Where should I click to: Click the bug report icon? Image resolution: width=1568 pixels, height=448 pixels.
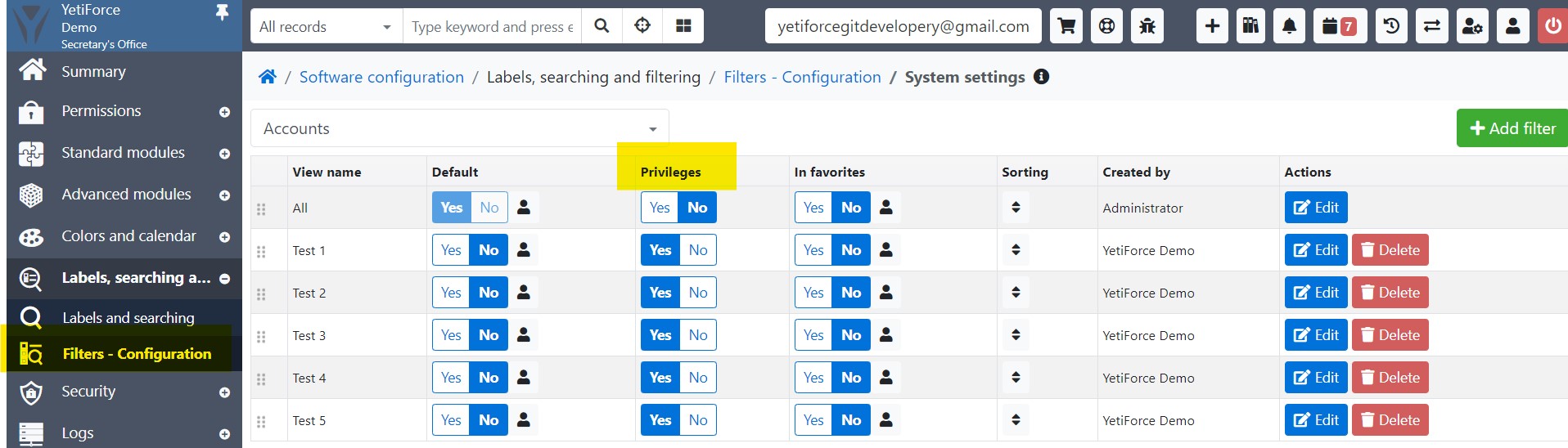click(1147, 26)
